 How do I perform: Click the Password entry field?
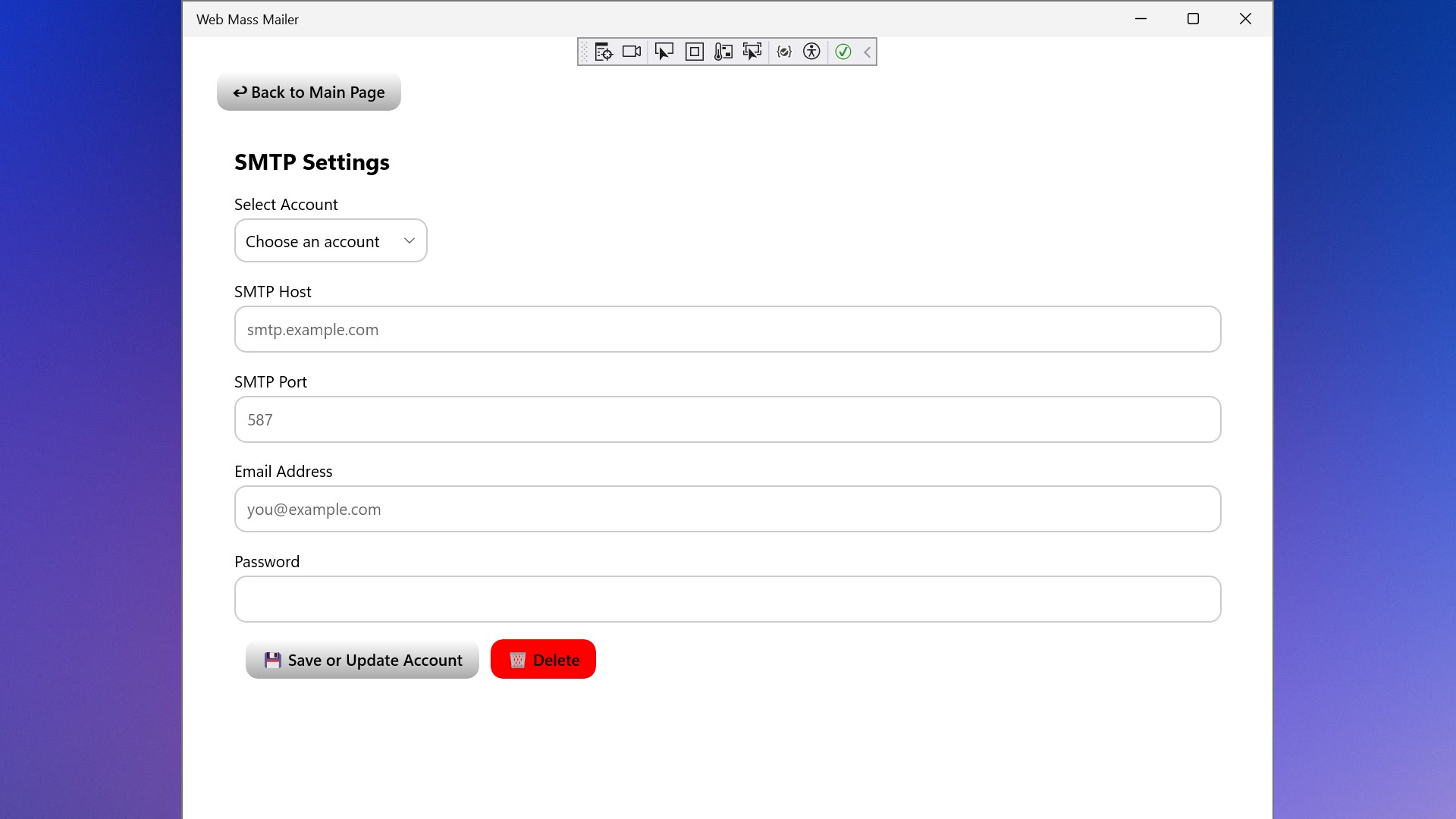(727, 599)
